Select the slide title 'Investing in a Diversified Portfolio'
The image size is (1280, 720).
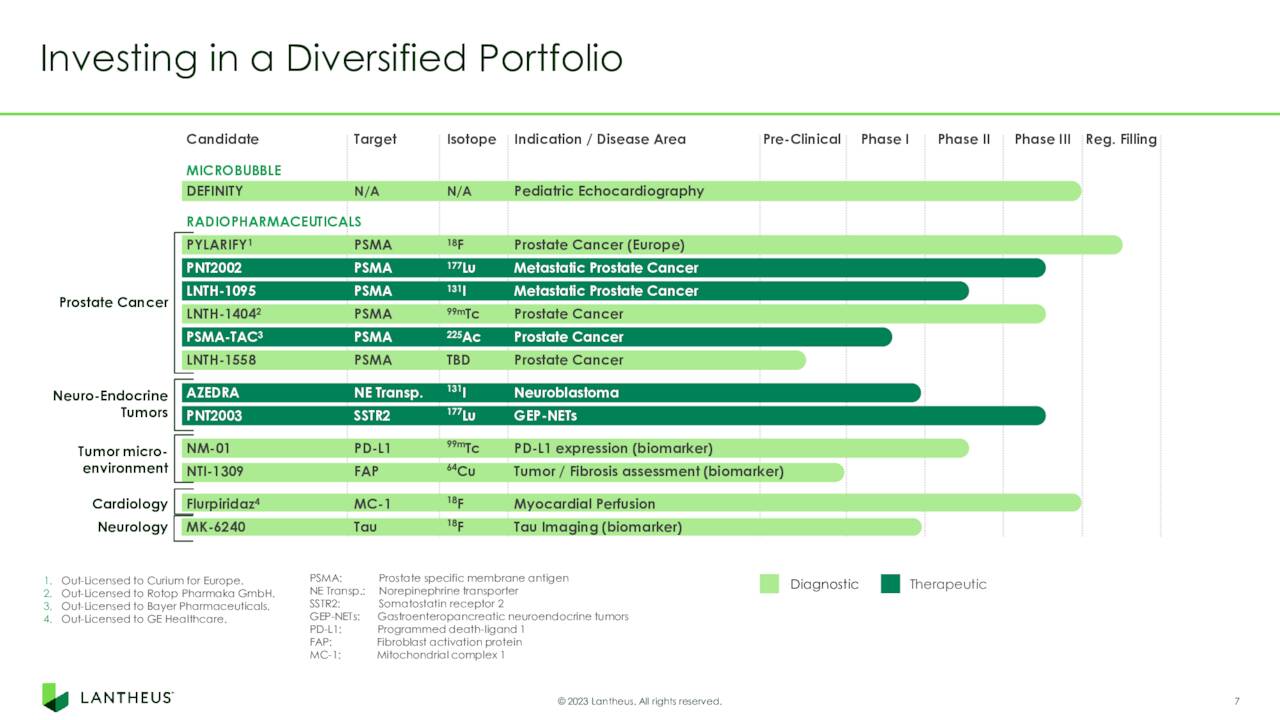[331, 59]
